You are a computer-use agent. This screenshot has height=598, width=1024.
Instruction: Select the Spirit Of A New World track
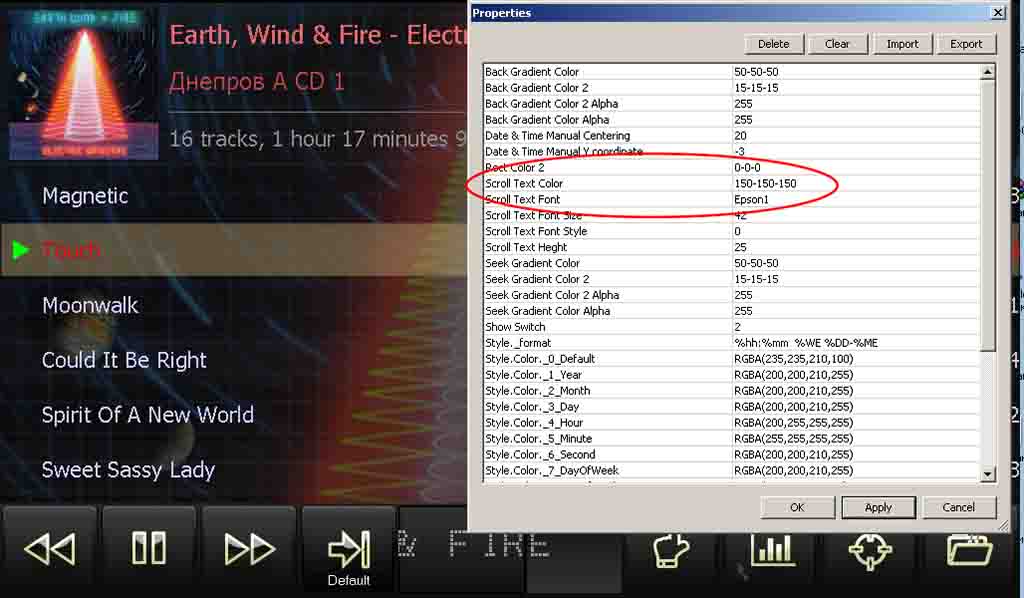click(x=148, y=415)
